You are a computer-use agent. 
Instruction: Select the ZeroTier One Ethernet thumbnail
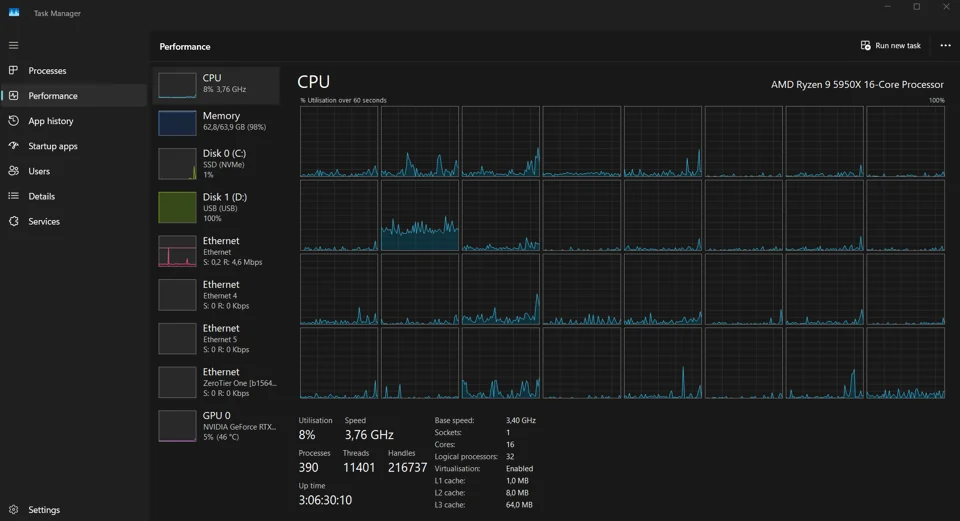177,382
